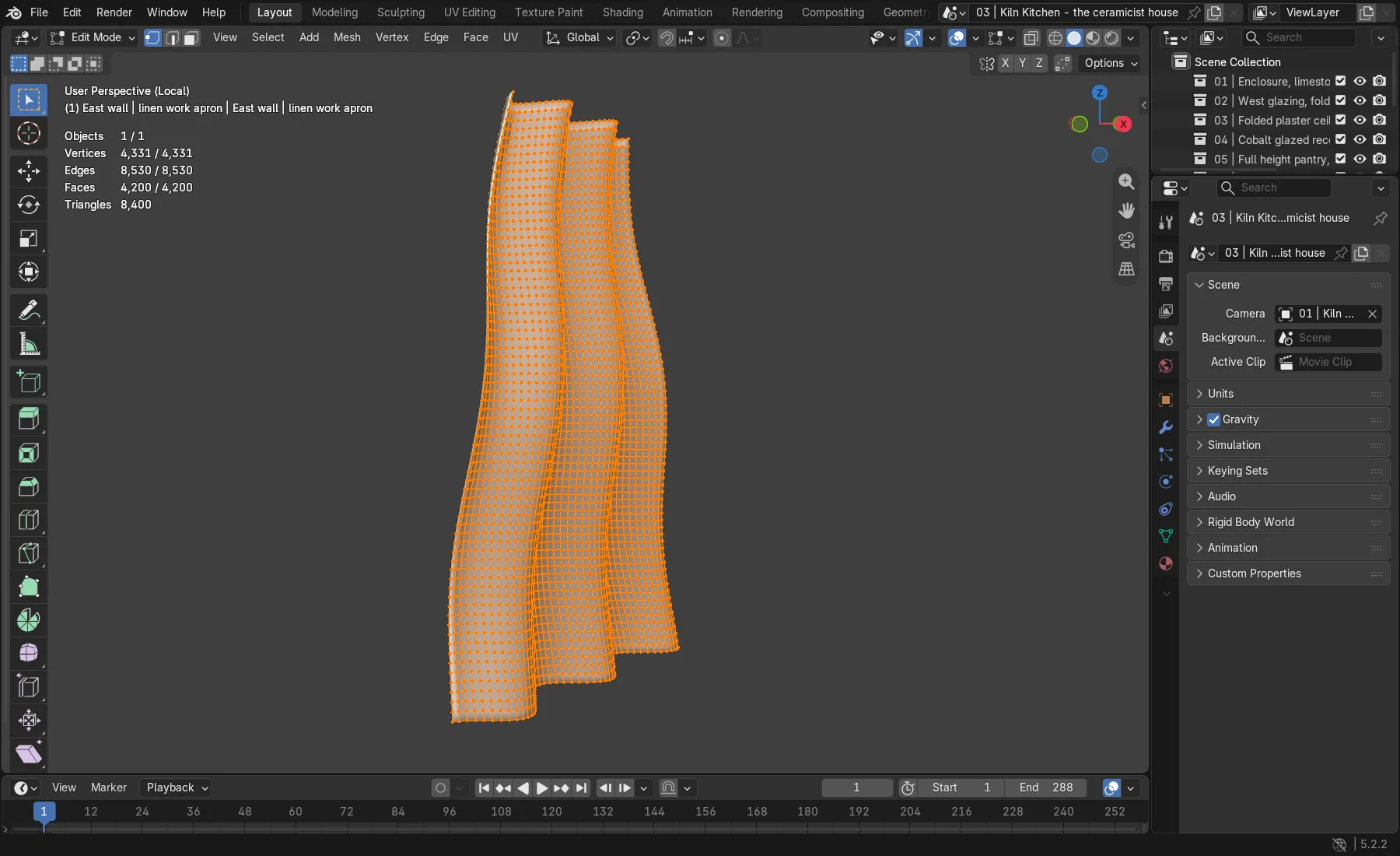Switch to the Shading workspace tab
The height and width of the screenshot is (856, 1400).
(622, 12)
